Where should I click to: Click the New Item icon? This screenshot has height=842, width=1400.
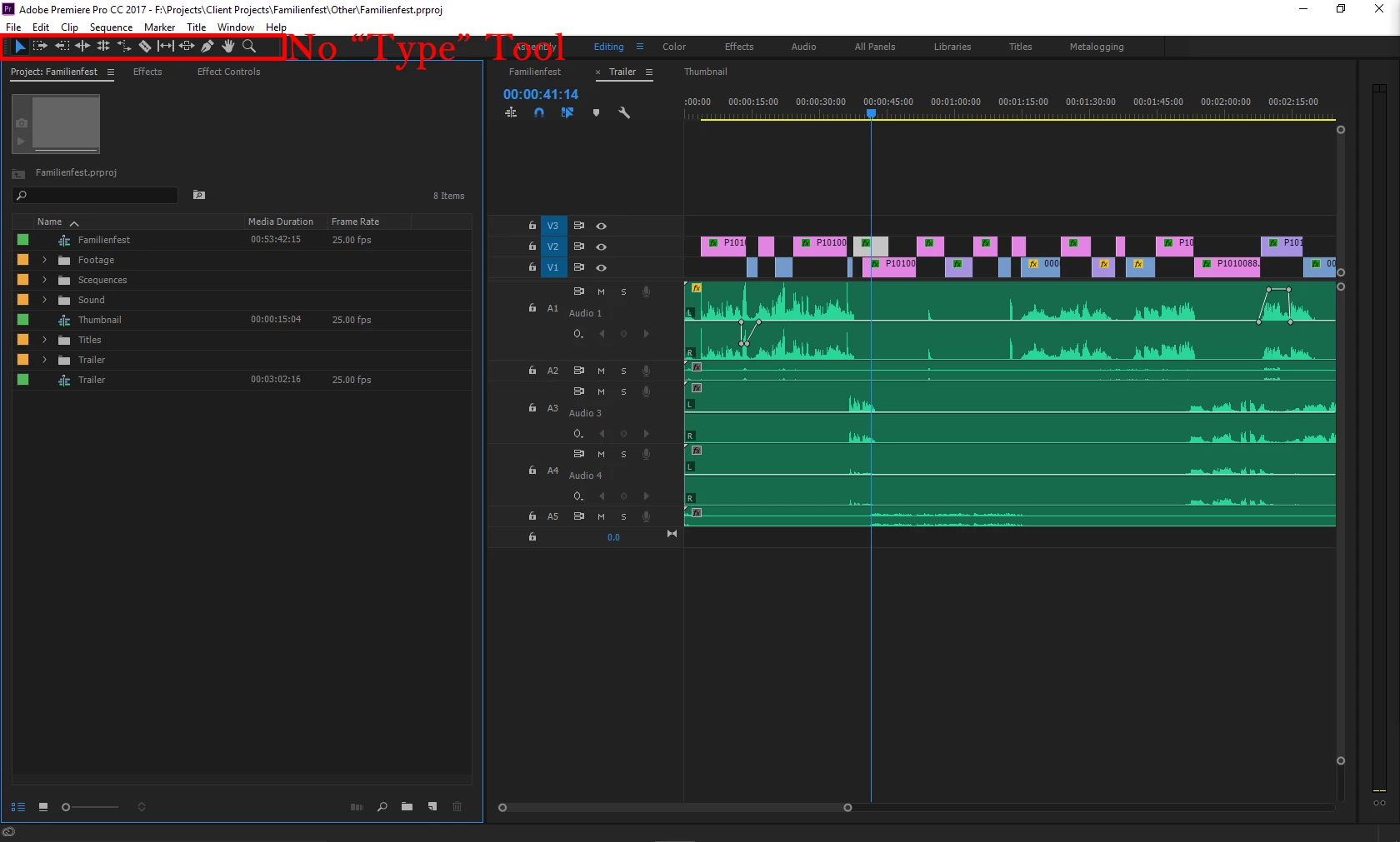[432, 807]
